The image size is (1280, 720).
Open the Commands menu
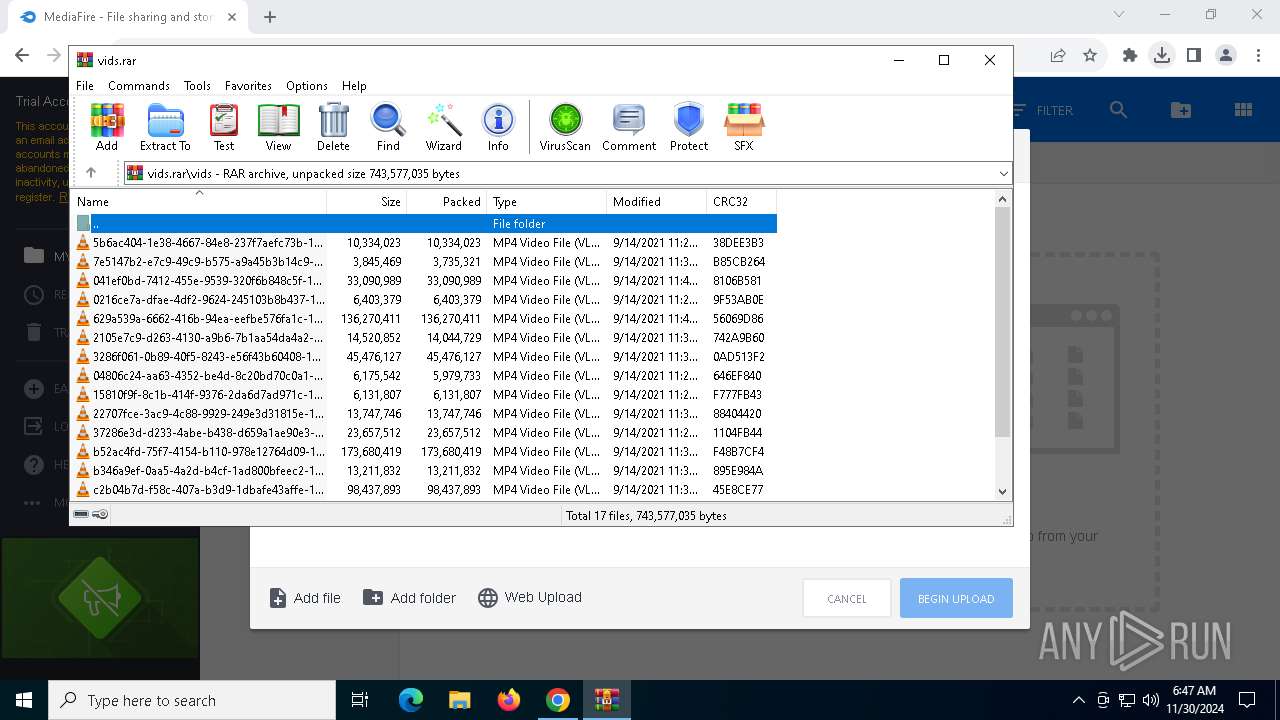[x=139, y=86]
